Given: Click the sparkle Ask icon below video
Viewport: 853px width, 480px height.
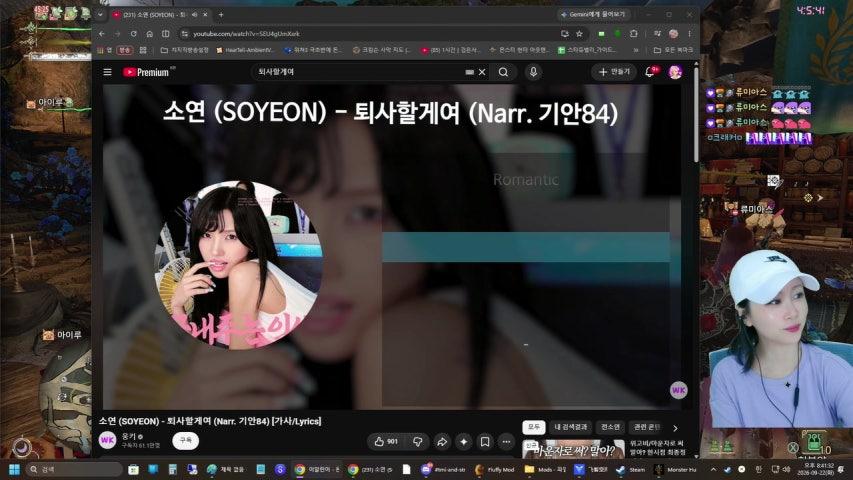Looking at the screenshot, I should [463, 441].
